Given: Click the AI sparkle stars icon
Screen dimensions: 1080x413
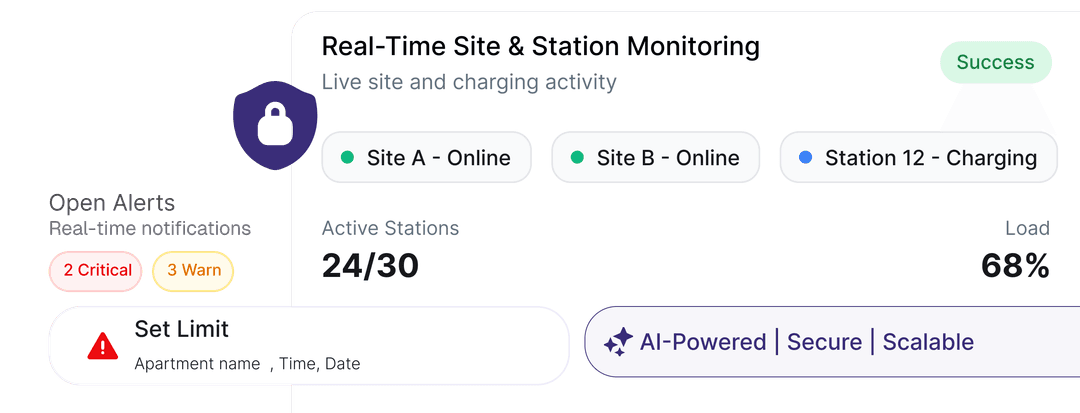Looking at the screenshot, I should coord(618,342).
